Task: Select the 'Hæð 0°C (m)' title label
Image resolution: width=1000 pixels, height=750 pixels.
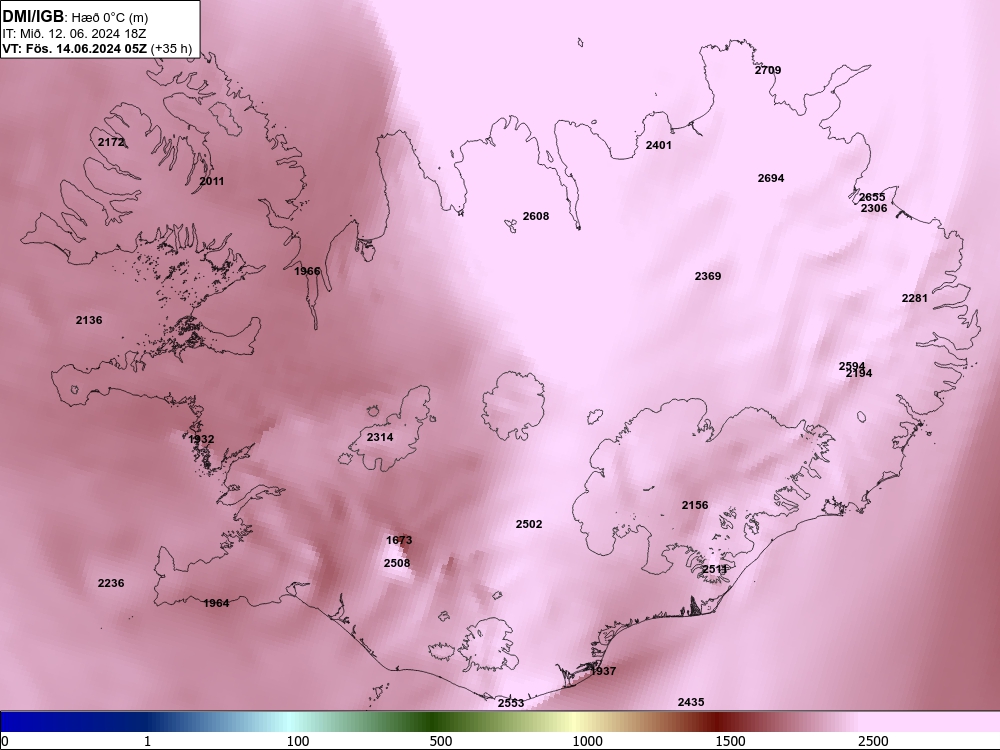Action: pyautogui.click(x=109, y=18)
